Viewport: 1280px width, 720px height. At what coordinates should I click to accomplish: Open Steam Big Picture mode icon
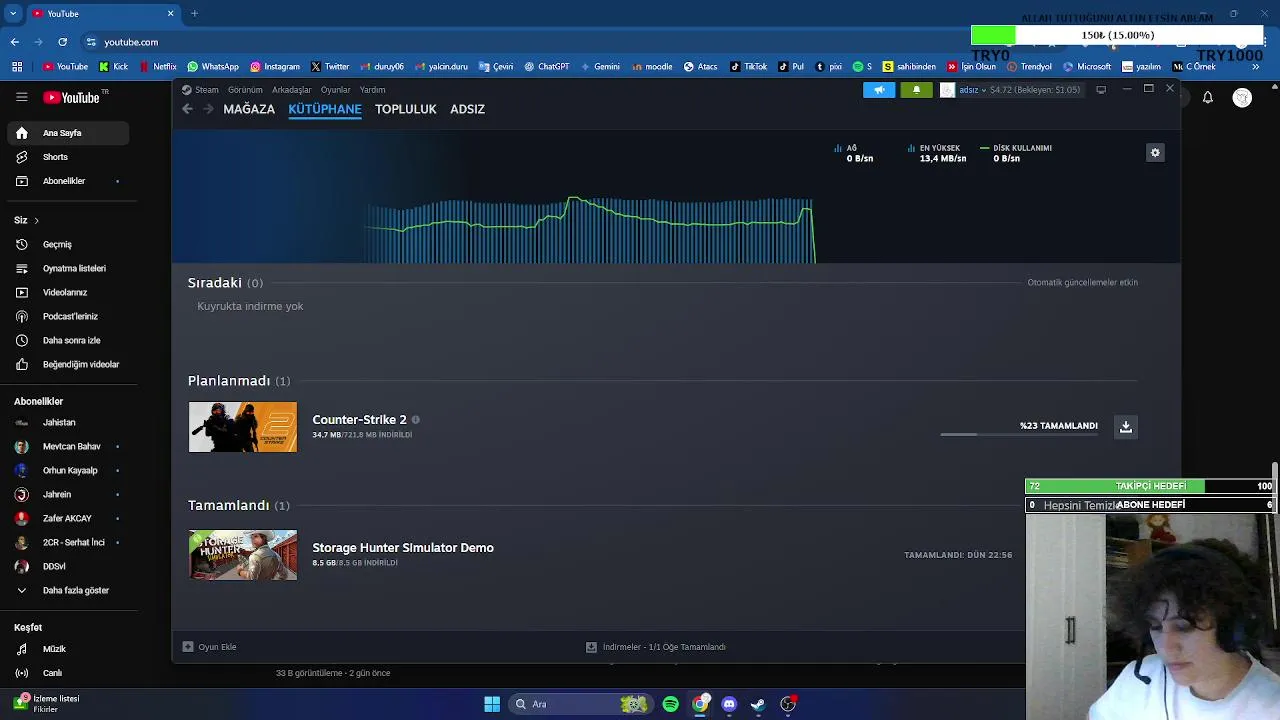pyautogui.click(x=1101, y=90)
